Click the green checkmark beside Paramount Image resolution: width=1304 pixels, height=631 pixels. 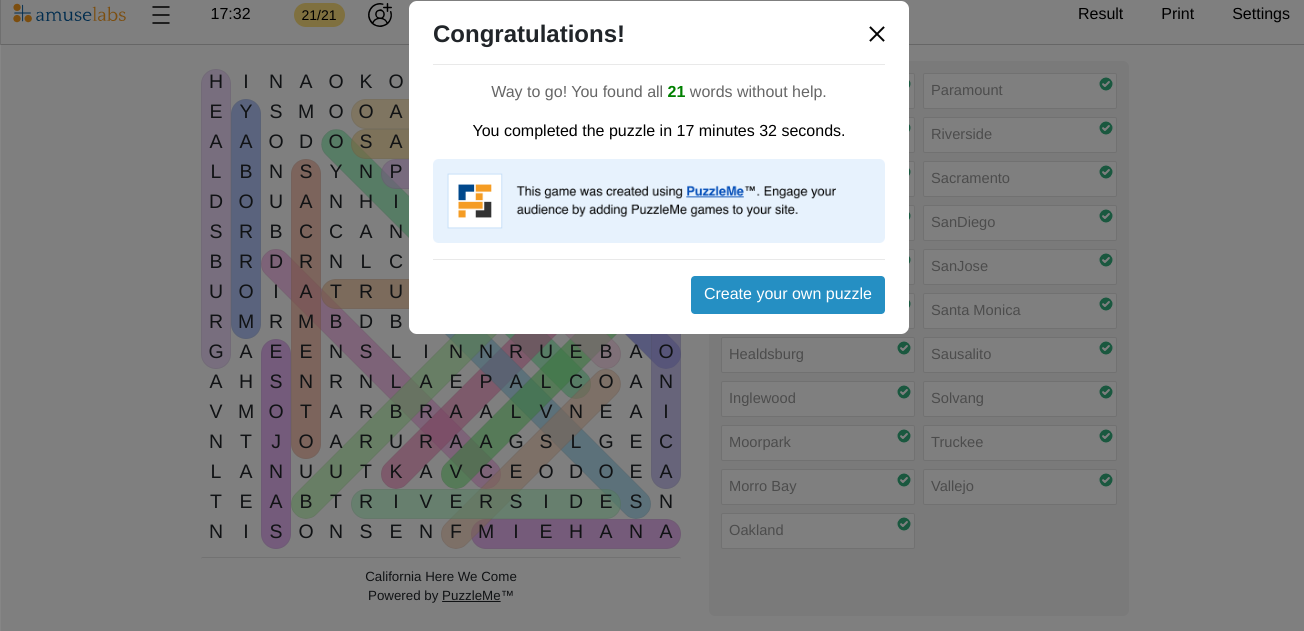click(1106, 84)
